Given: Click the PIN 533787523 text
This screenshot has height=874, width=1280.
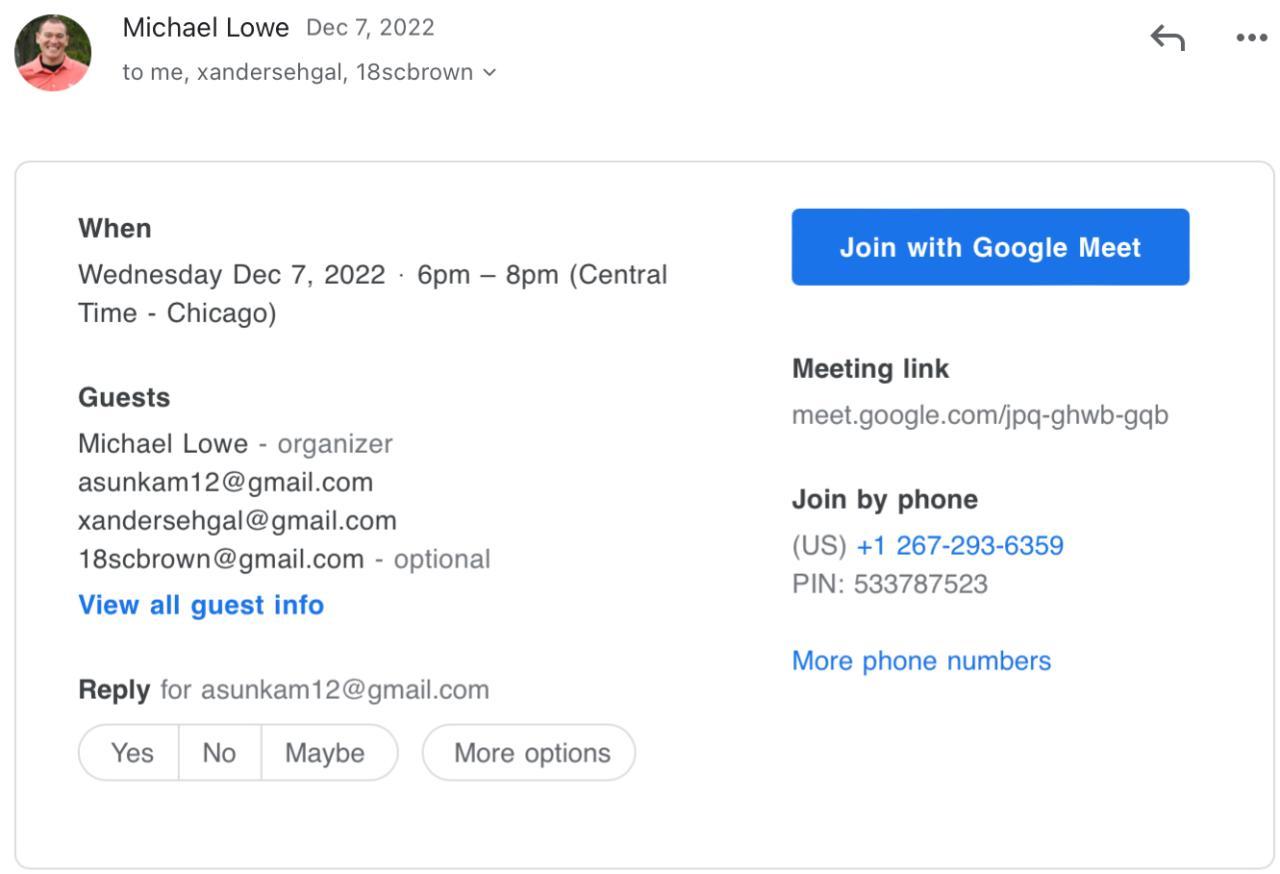Looking at the screenshot, I should click(x=889, y=584).
